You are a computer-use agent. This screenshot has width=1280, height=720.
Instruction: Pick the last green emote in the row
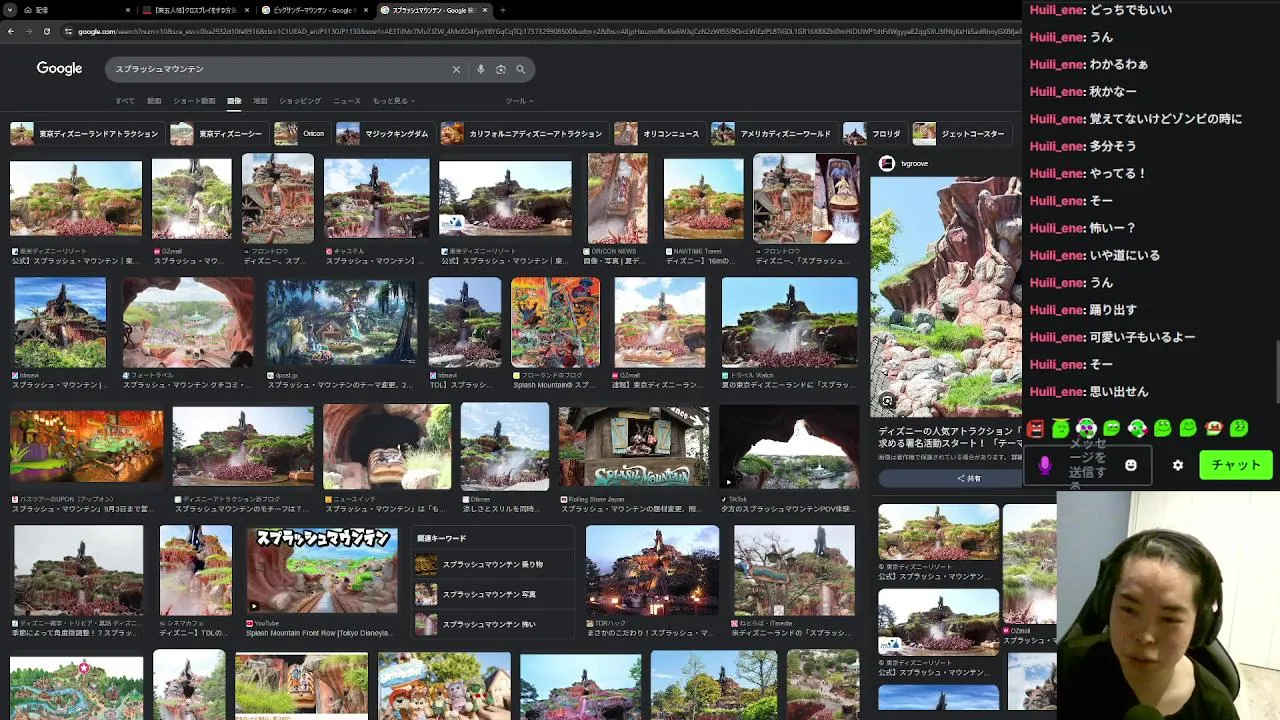(x=1239, y=428)
